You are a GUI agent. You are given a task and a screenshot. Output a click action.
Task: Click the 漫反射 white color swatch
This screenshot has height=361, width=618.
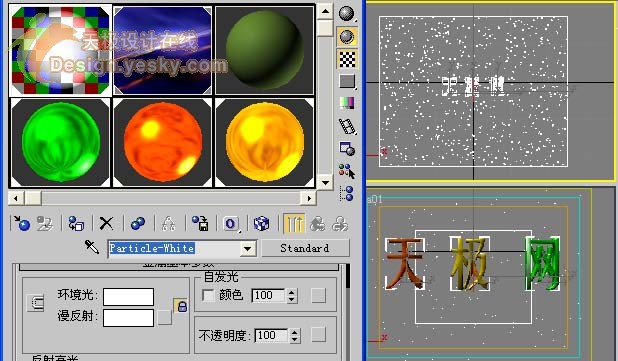pos(128,318)
